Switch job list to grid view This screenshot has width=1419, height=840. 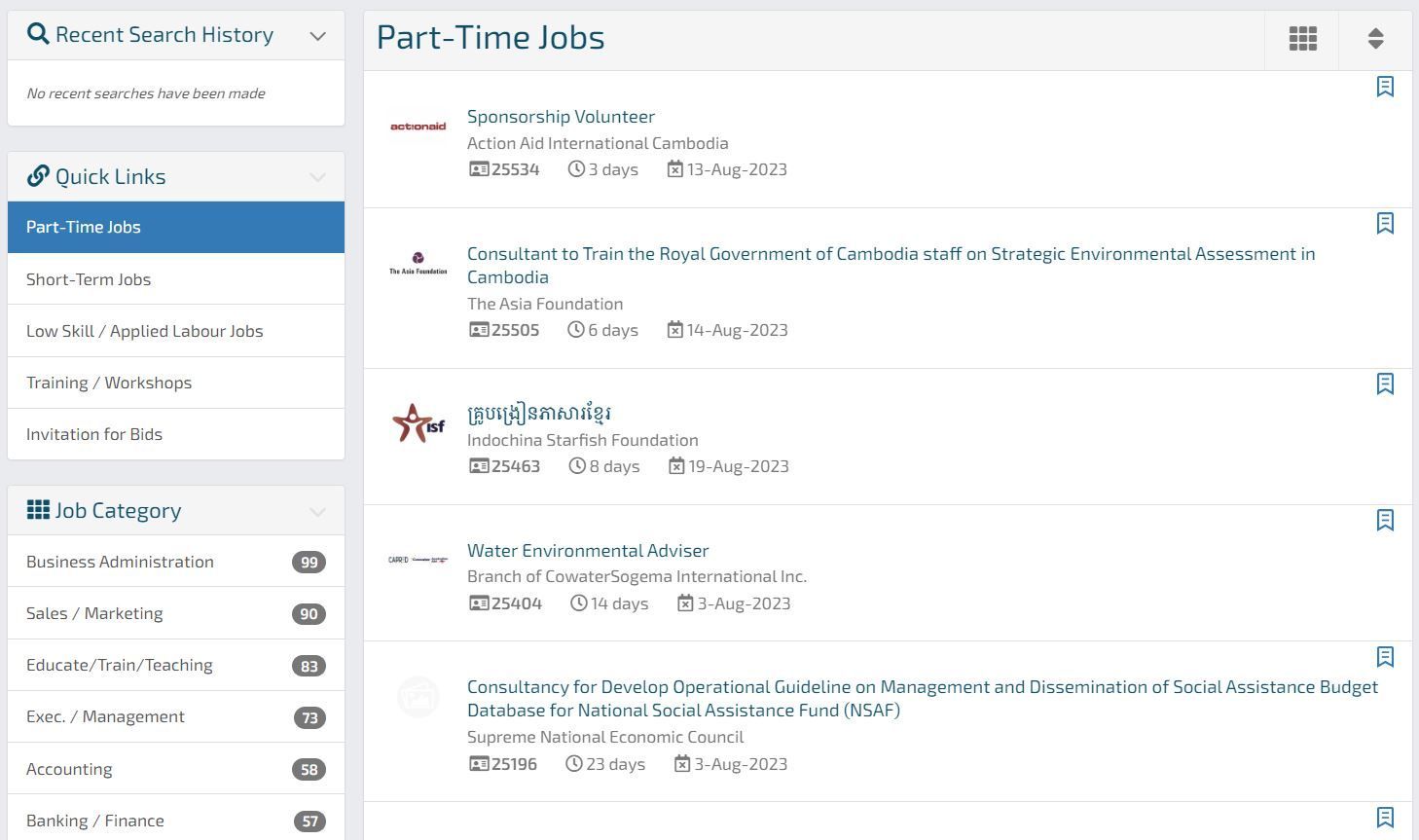click(1302, 39)
